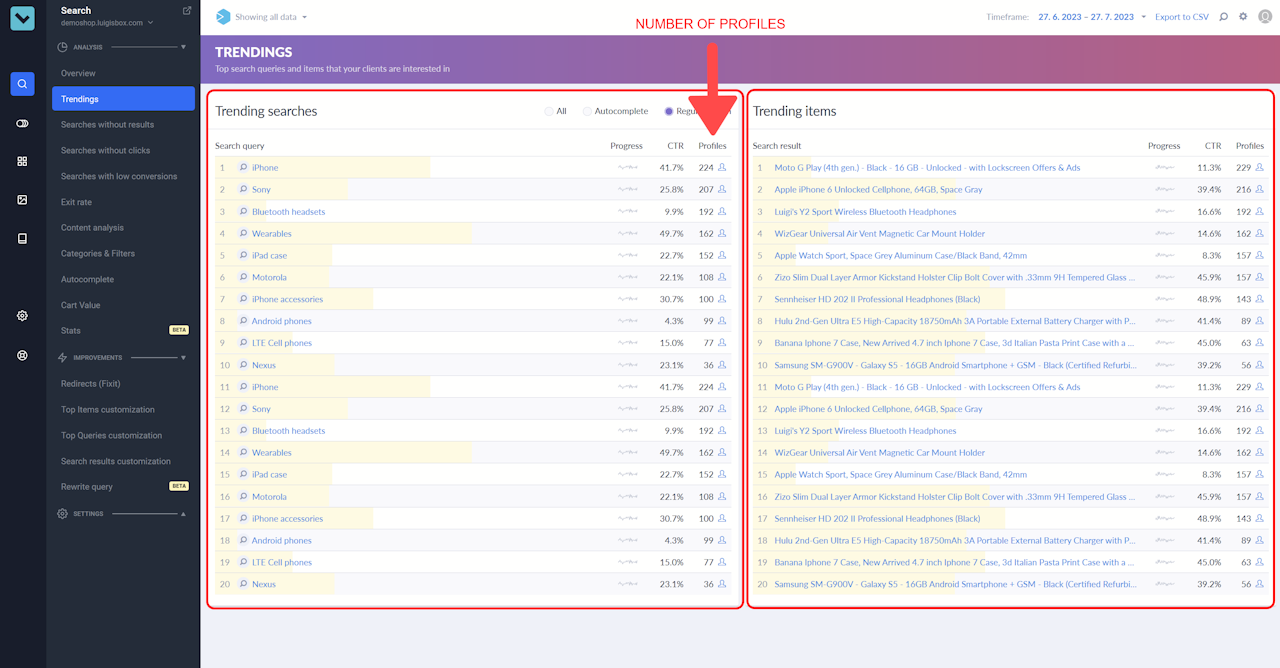This screenshot has height=668, width=1280.
Task: Click the profiles icon in the iPad case row
Action: [x=722, y=255]
